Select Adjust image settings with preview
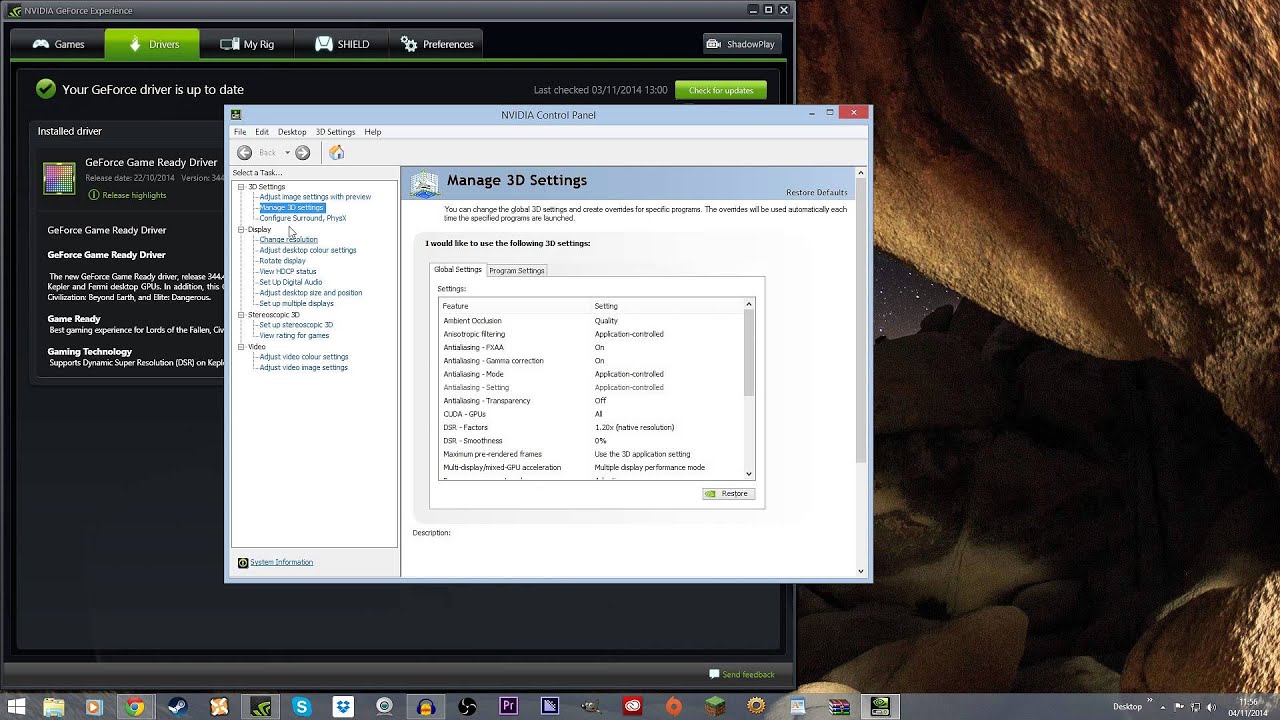Image resolution: width=1280 pixels, height=720 pixels. [x=315, y=197]
